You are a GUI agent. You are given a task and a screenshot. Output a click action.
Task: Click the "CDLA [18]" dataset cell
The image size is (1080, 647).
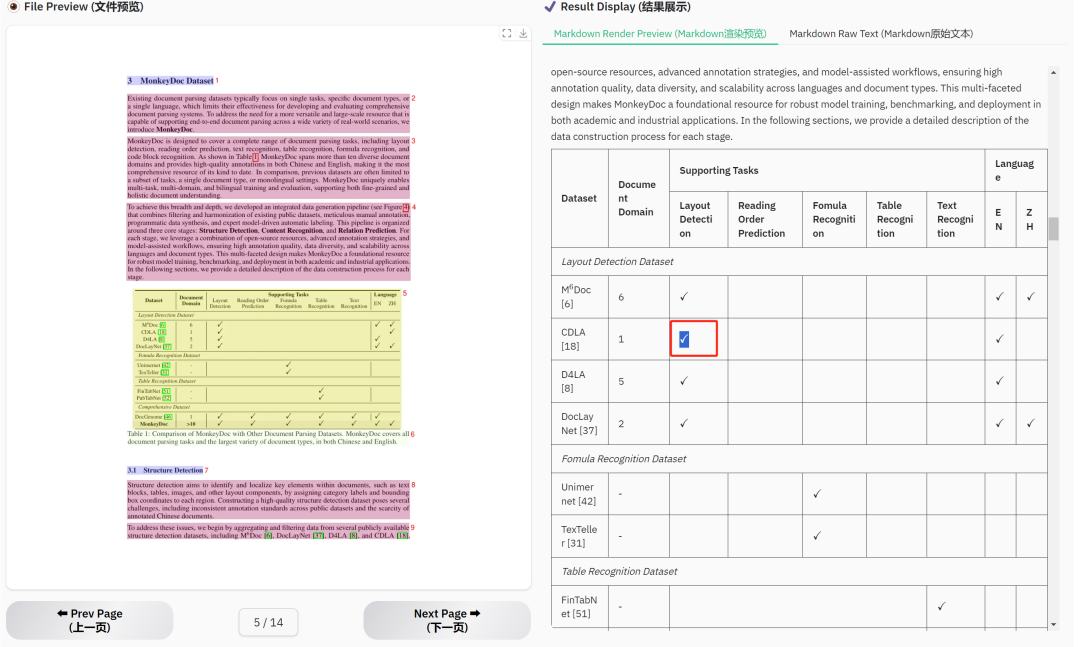[x=579, y=339]
